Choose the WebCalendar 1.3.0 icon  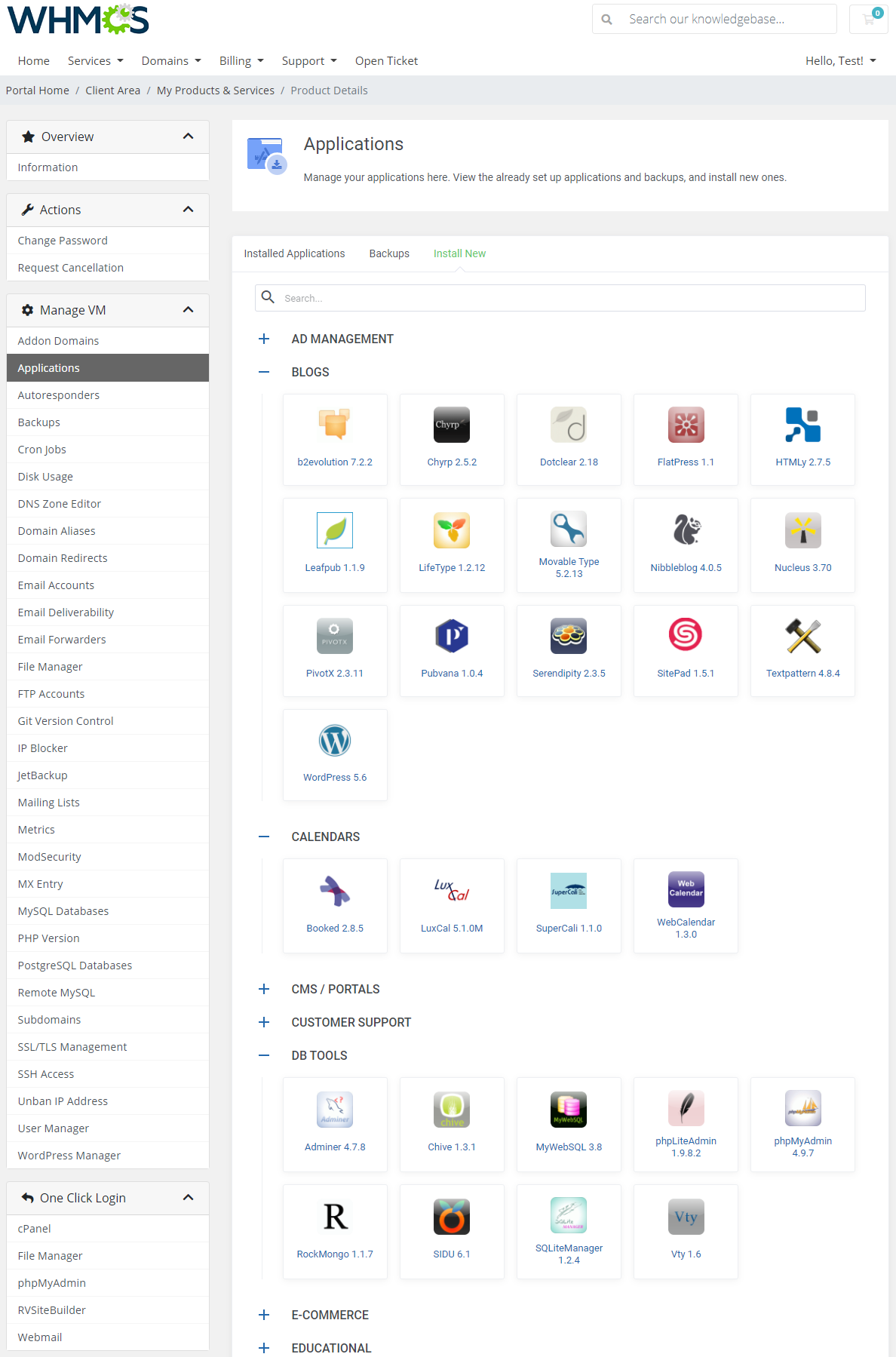[686, 889]
